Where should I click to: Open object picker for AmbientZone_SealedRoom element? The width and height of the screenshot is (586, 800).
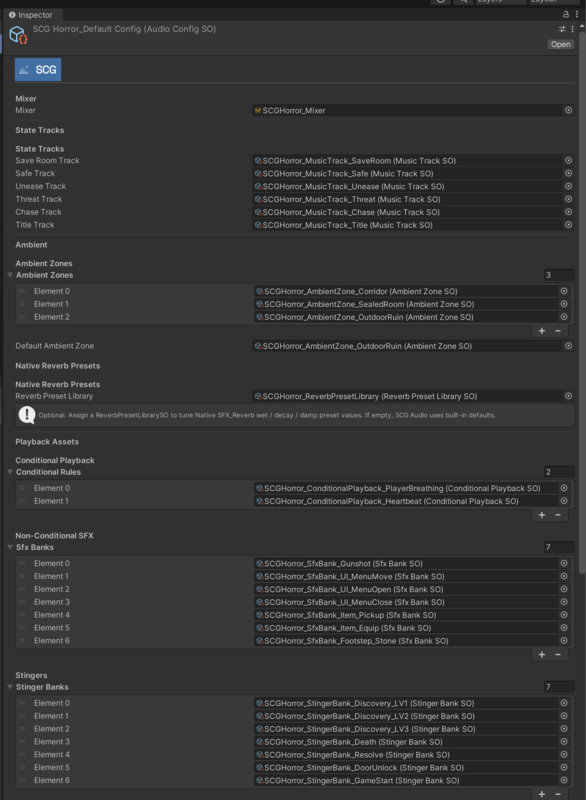coord(564,304)
